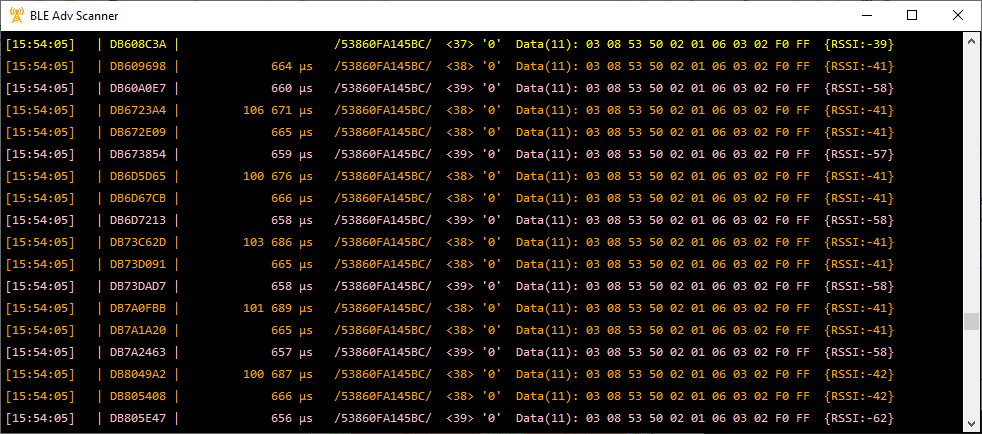982x434 pixels.
Task: Click the 101 689 µs interval value
Action: (278, 308)
